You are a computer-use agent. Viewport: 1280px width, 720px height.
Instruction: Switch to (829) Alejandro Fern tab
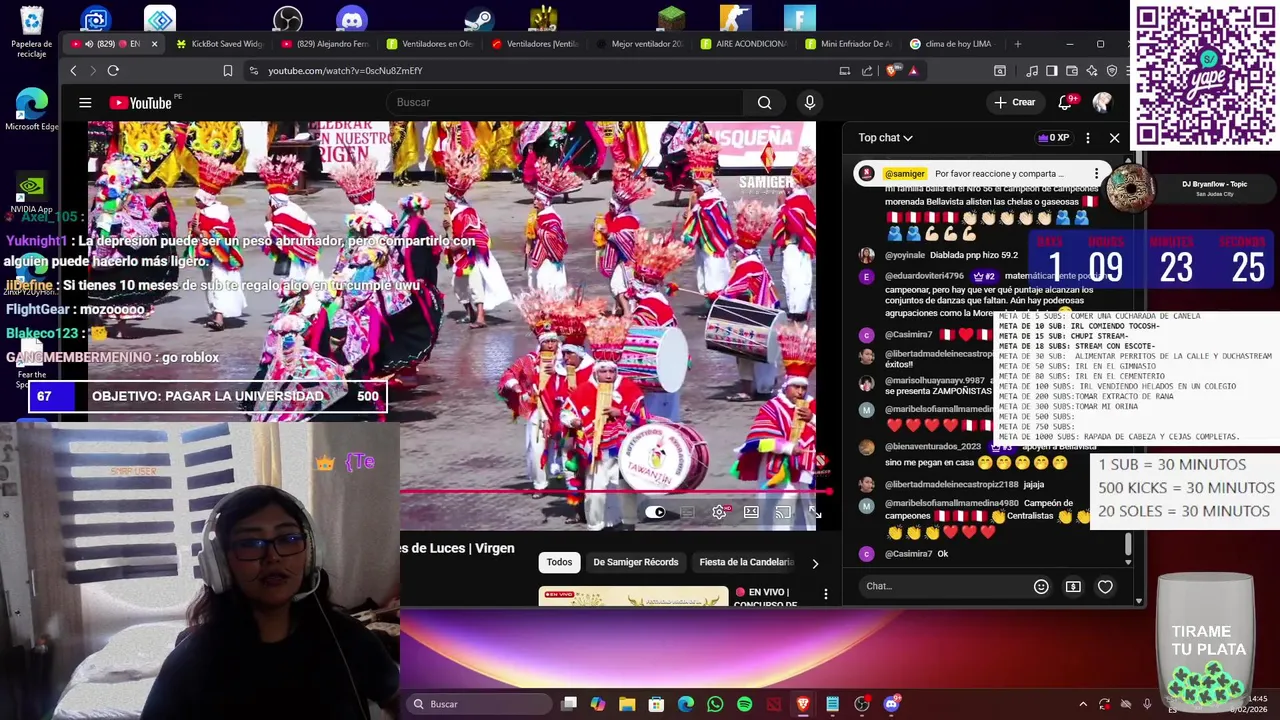(x=325, y=44)
